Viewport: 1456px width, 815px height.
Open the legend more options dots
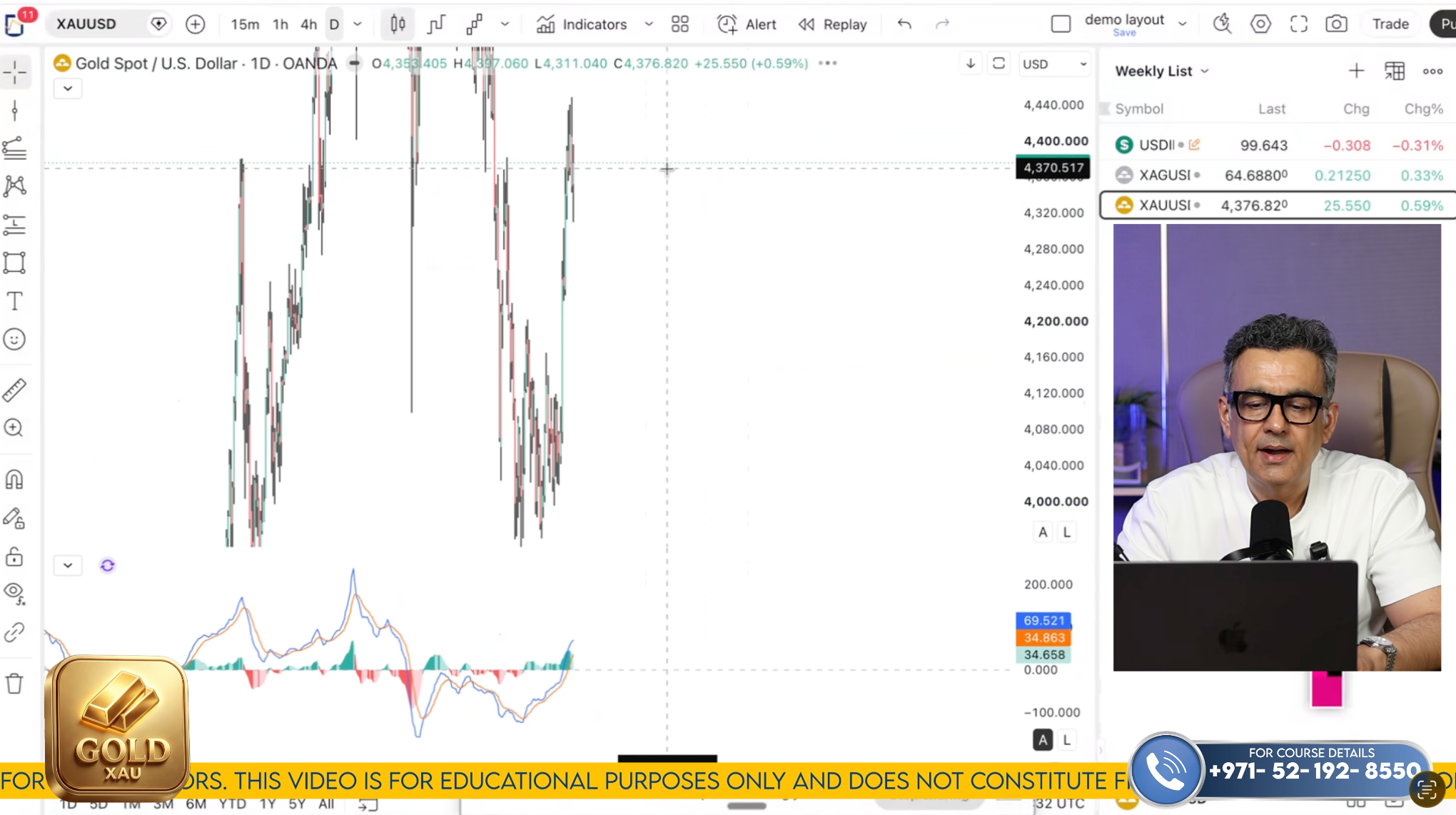click(x=827, y=64)
